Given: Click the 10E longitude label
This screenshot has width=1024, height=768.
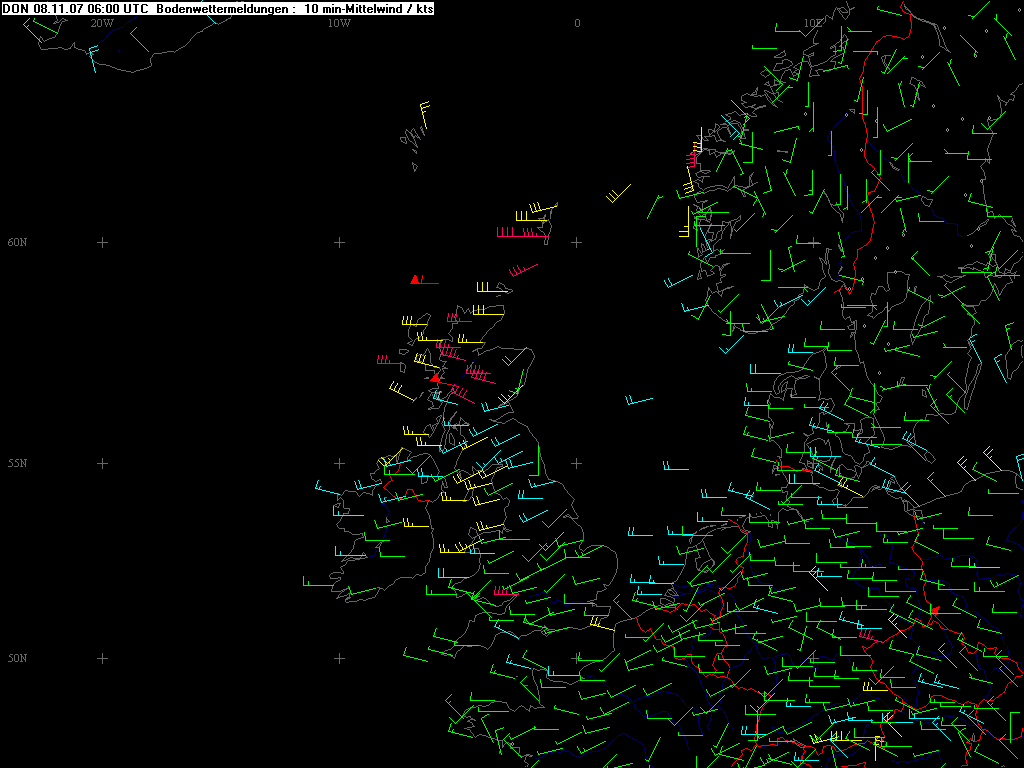Looking at the screenshot, I should [x=814, y=23].
